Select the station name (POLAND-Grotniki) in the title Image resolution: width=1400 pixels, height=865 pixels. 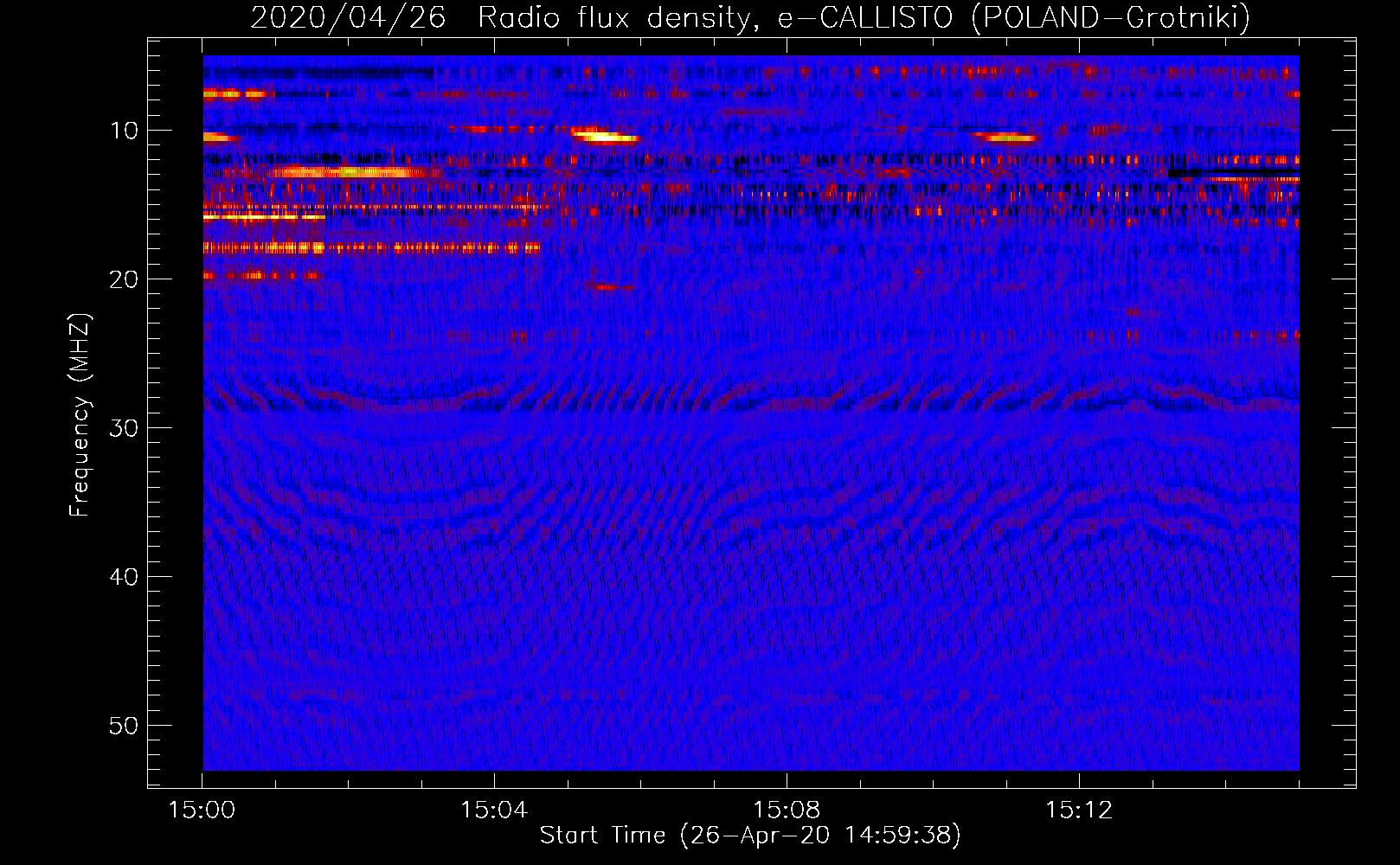(1111, 17)
